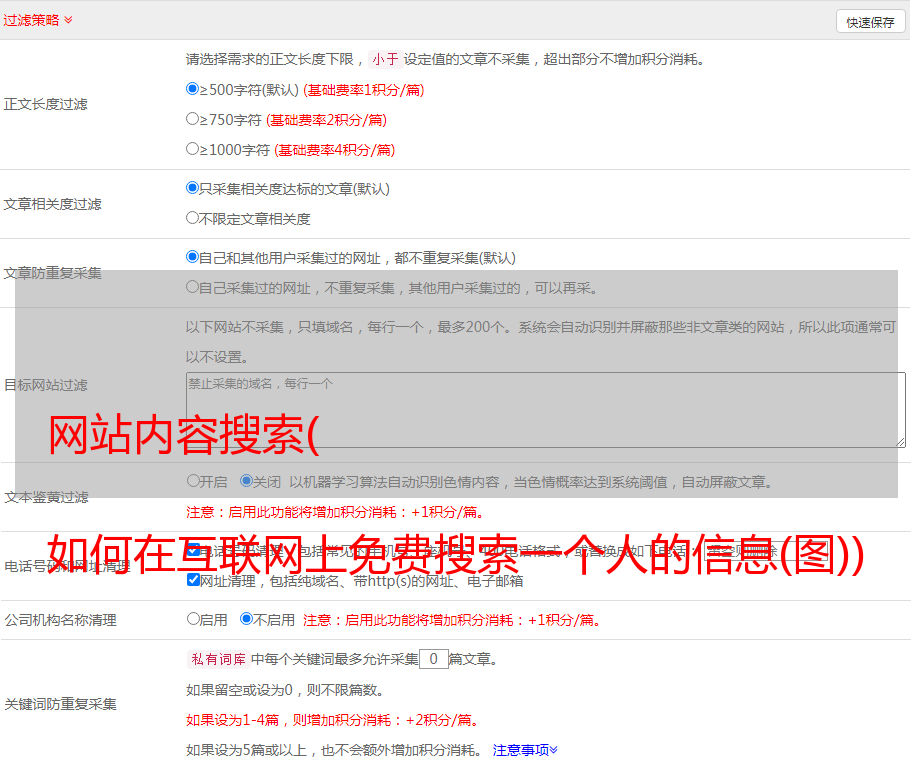
Task: Select 启用 for 公司机构名称清理
Action: (193, 618)
